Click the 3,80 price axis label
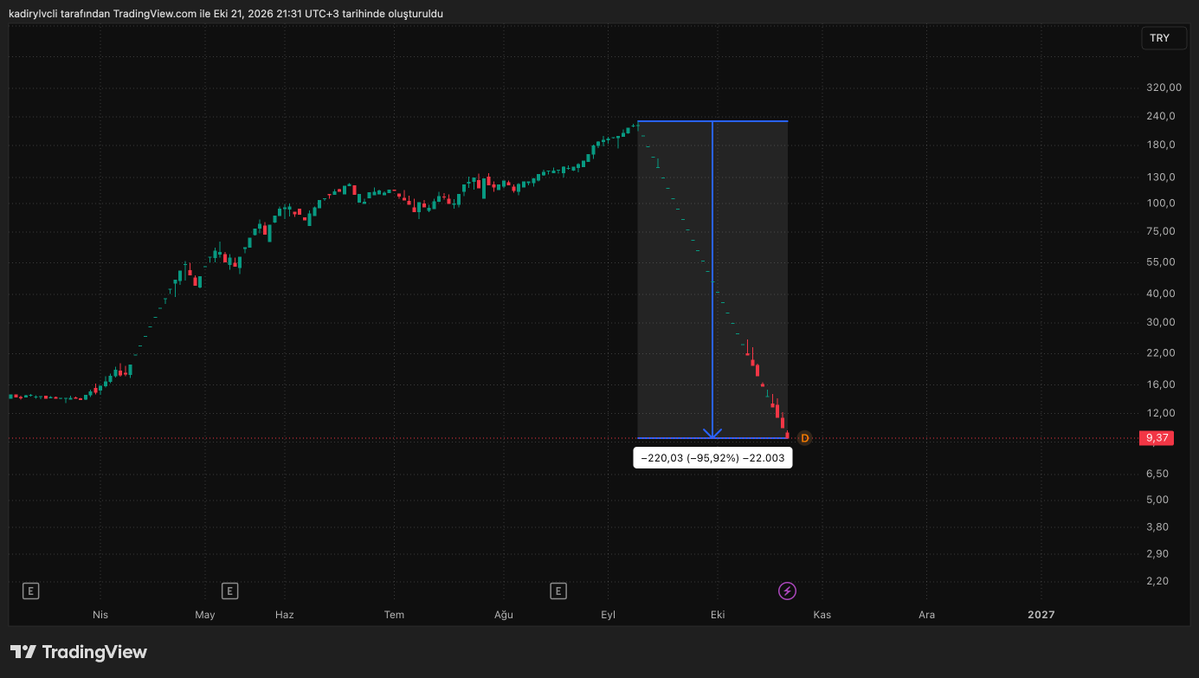Viewport: 1199px width, 678px height. coord(1158,527)
